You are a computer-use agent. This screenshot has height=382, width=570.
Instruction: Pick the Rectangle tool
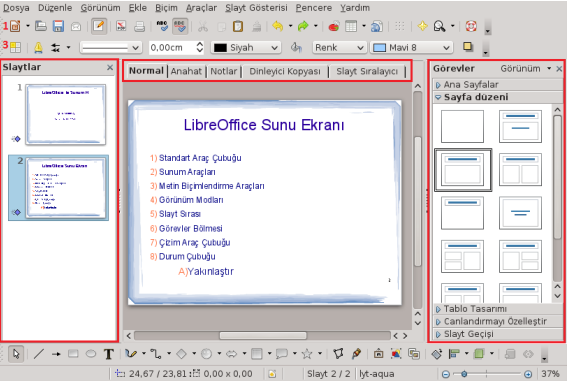point(73,354)
